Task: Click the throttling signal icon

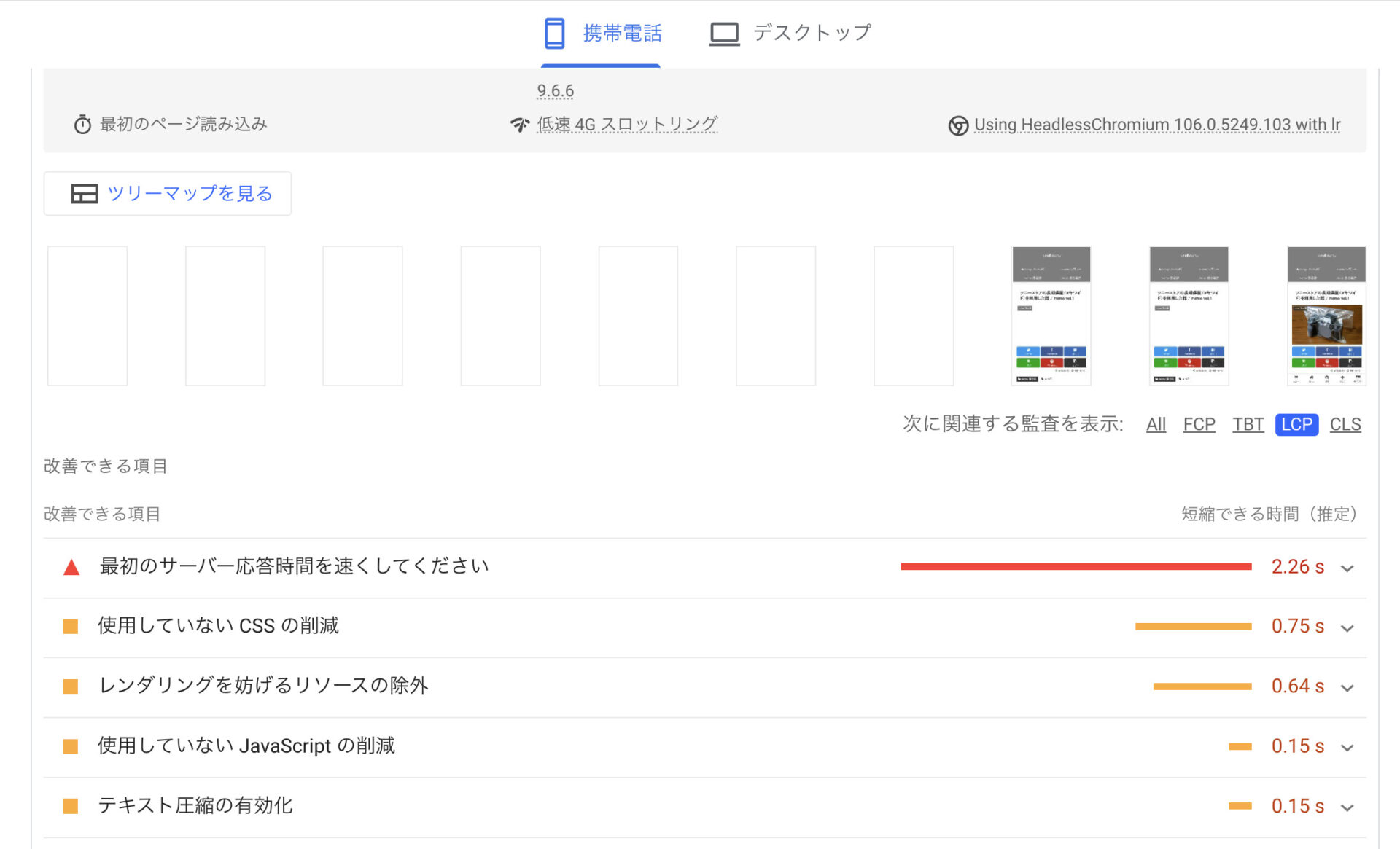Action: 519,125
